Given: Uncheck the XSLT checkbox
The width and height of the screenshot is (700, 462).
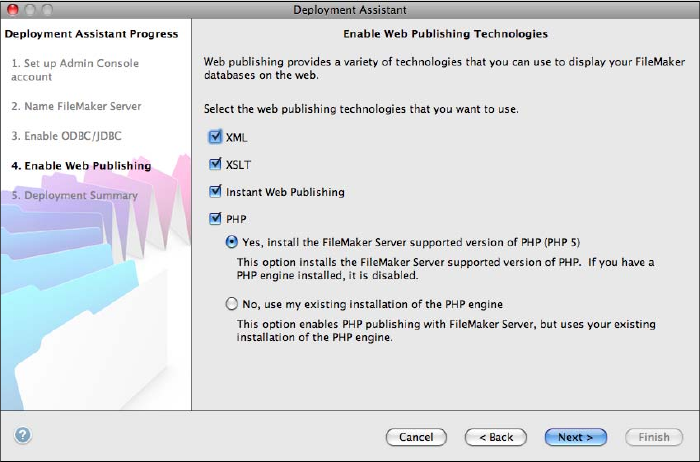Looking at the screenshot, I should pyautogui.click(x=215, y=164).
